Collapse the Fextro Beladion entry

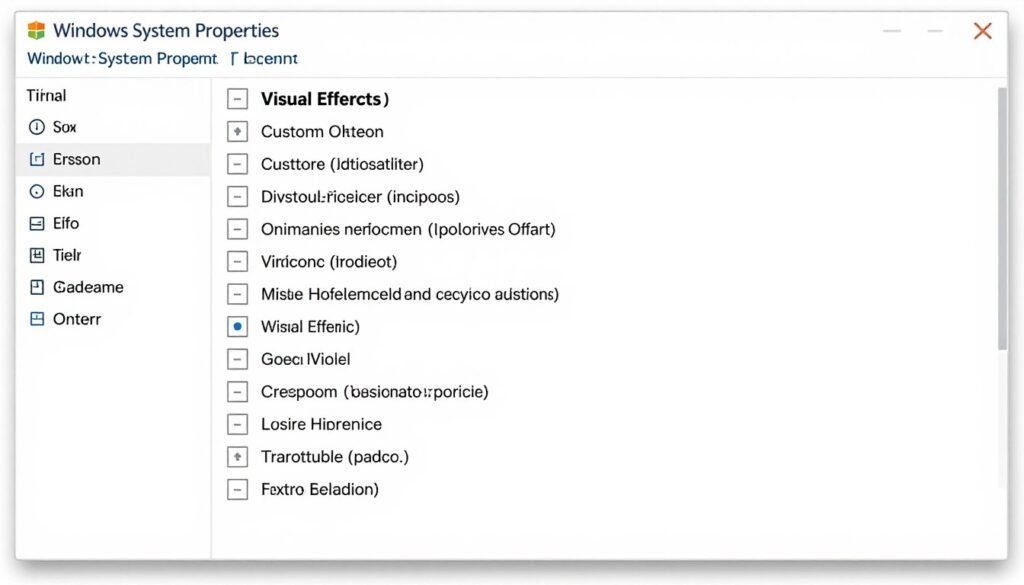pyautogui.click(x=237, y=489)
